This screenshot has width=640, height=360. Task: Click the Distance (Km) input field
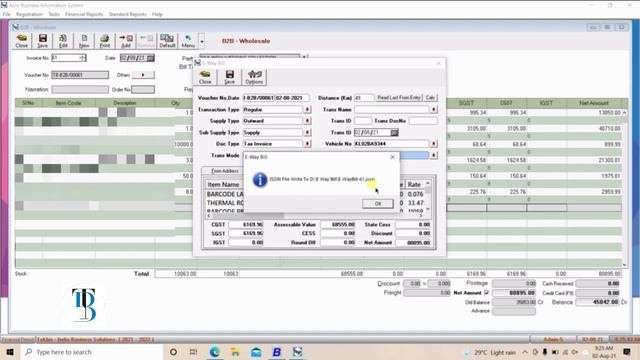[x=364, y=98]
